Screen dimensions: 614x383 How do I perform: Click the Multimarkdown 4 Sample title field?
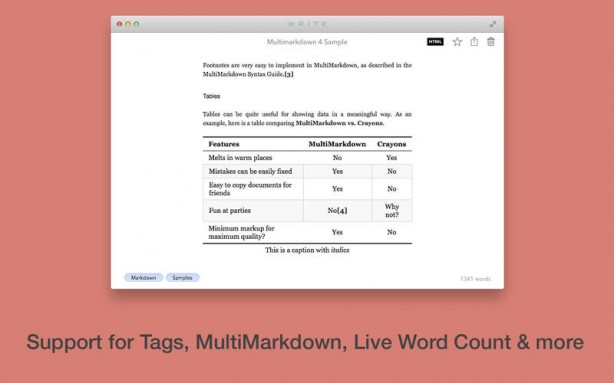pyautogui.click(x=307, y=42)
